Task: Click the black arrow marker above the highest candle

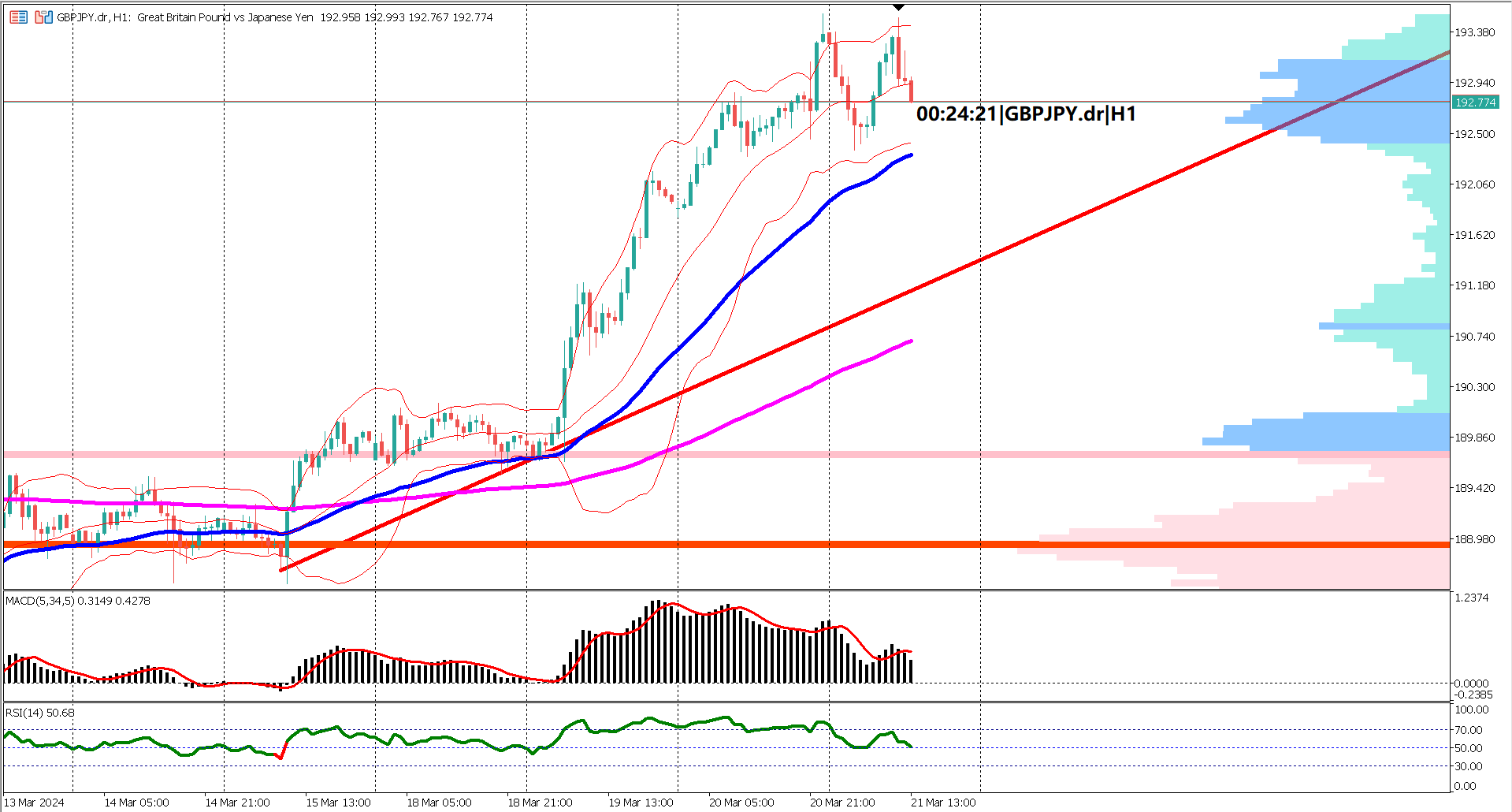Action: (x=897, y=8)
